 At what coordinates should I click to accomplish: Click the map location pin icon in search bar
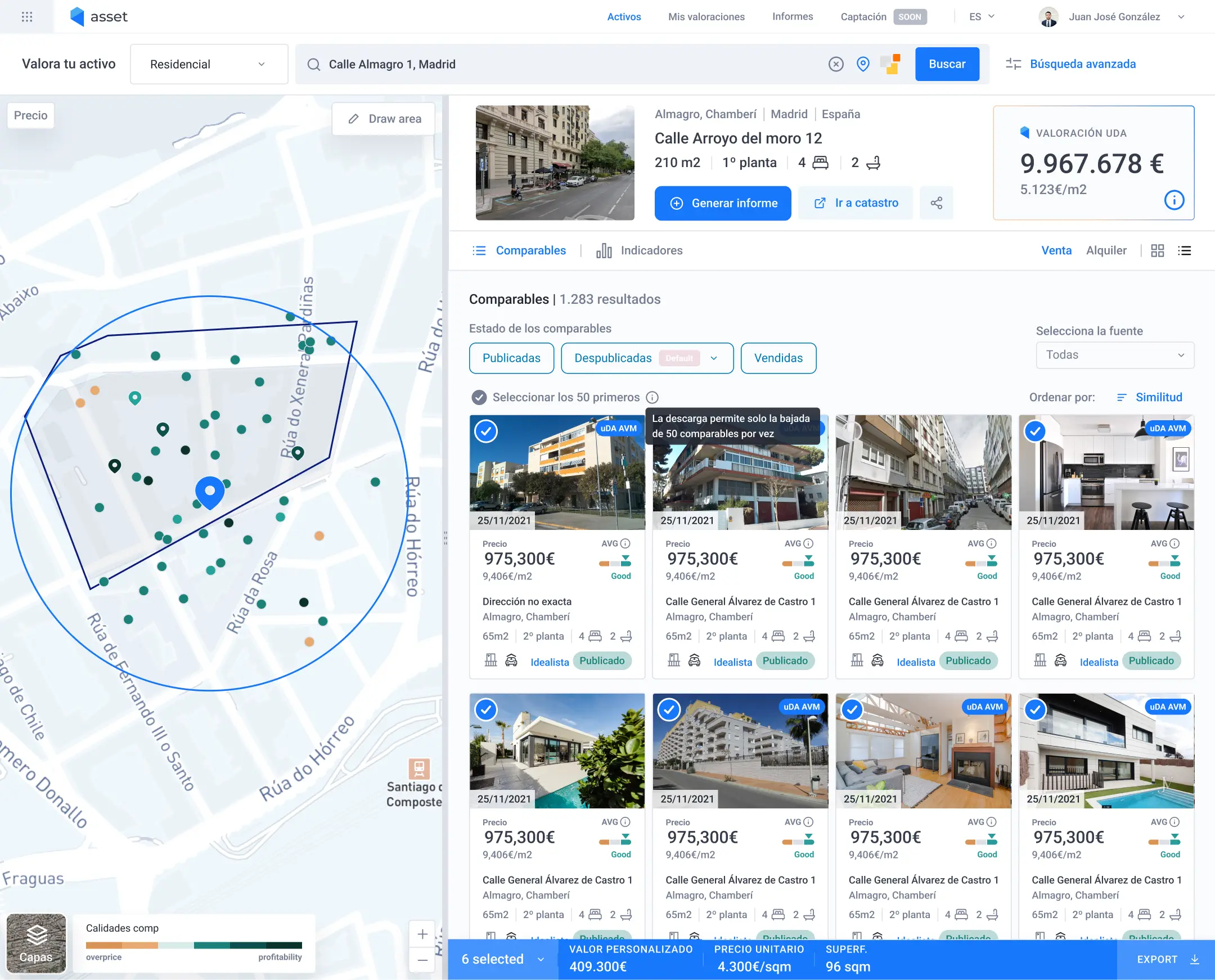(x=862, y=64)
